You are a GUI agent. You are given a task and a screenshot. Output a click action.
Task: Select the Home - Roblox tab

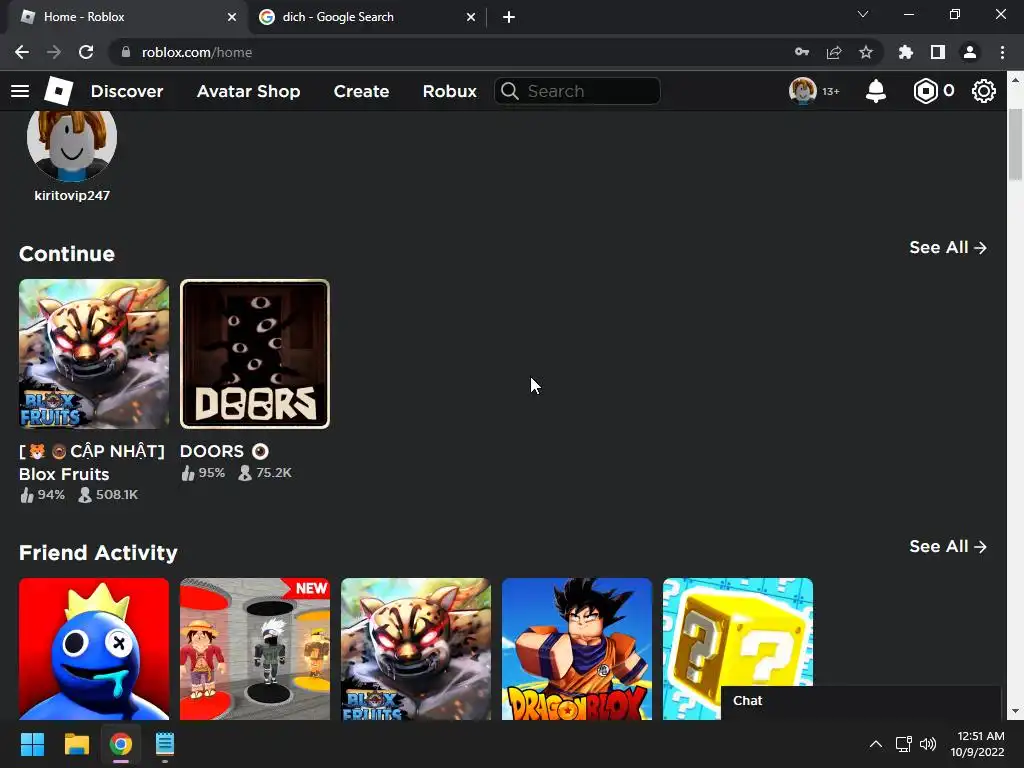[x=128, y=17]
